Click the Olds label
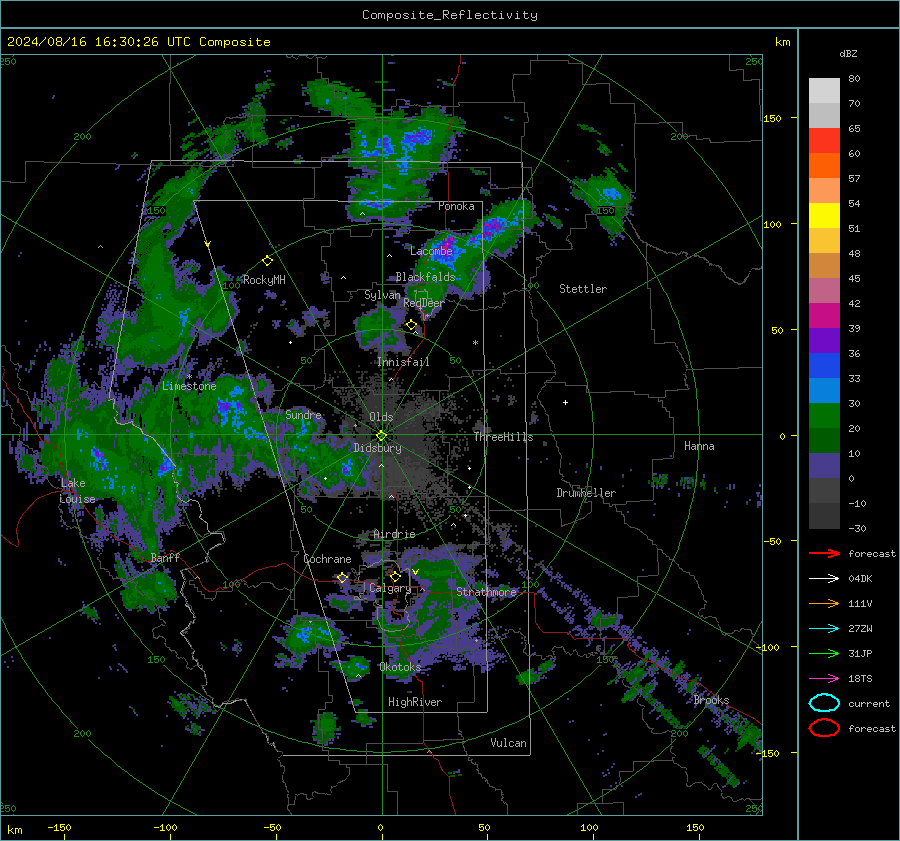Image resolution: width=900 pixels, height=841 pixels. coord(381,417)
